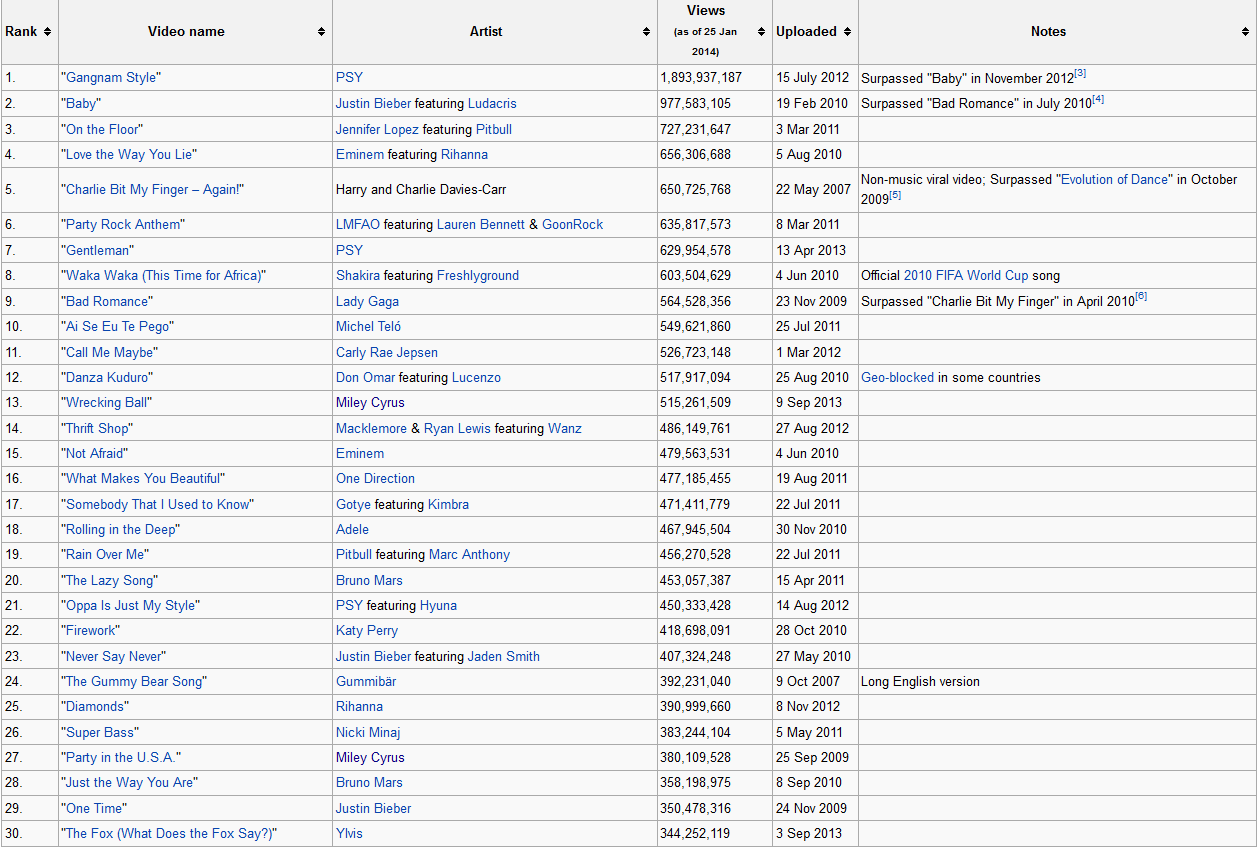This screenshot has width=1257, height=847.
Task: Sort by Video name using arrow icon
Action: (x=322, y=32)
